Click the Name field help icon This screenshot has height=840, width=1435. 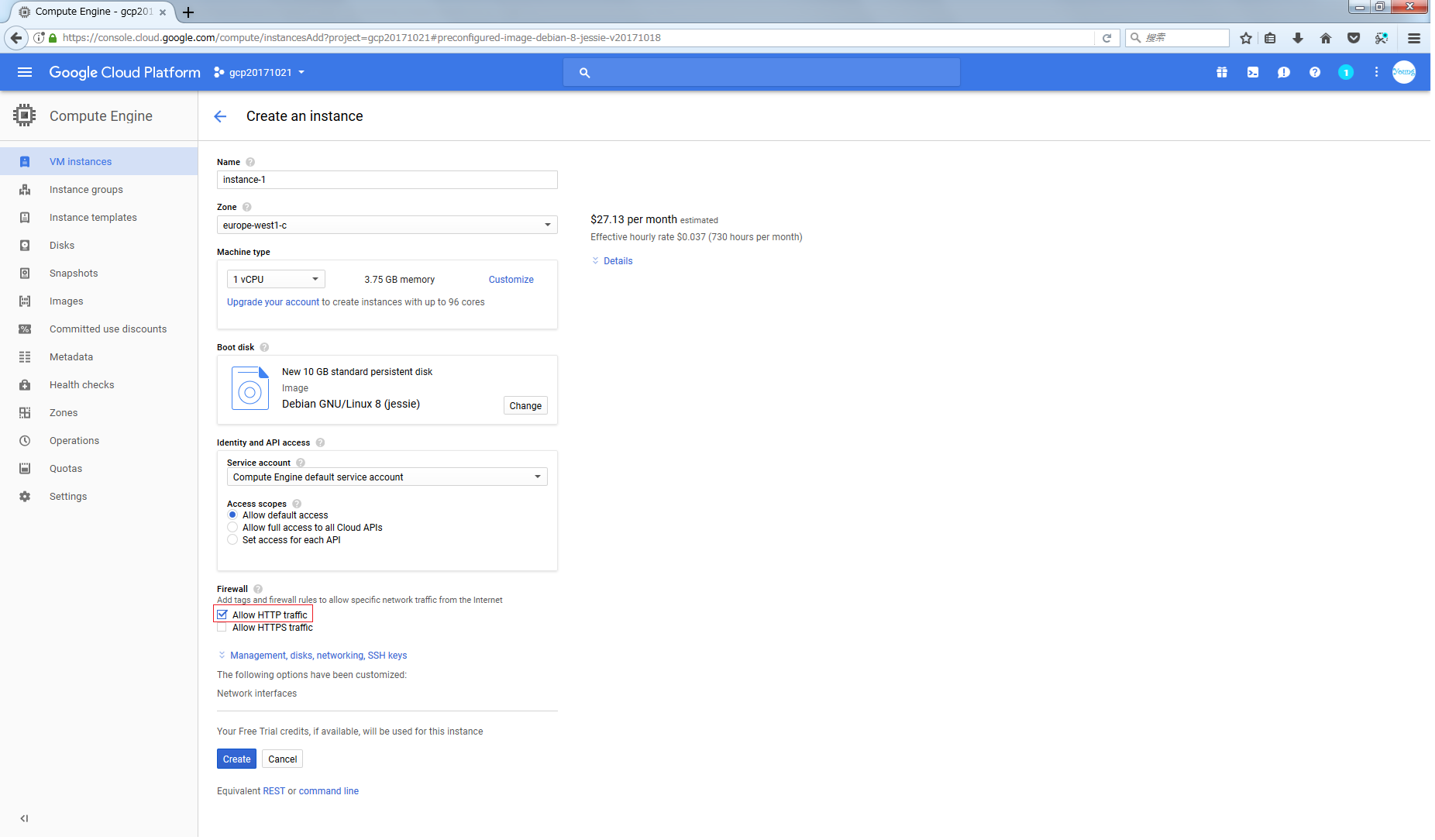[x=250, y=162]
